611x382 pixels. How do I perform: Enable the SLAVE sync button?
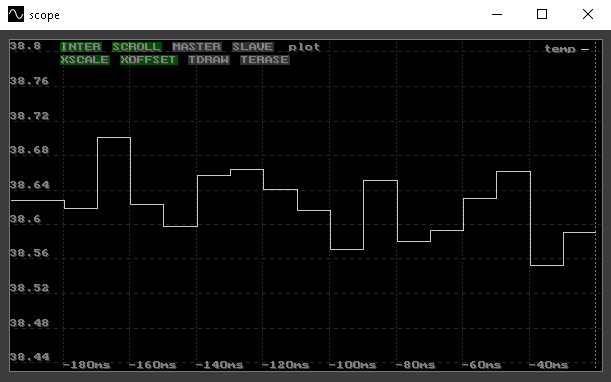pos(253,47)
